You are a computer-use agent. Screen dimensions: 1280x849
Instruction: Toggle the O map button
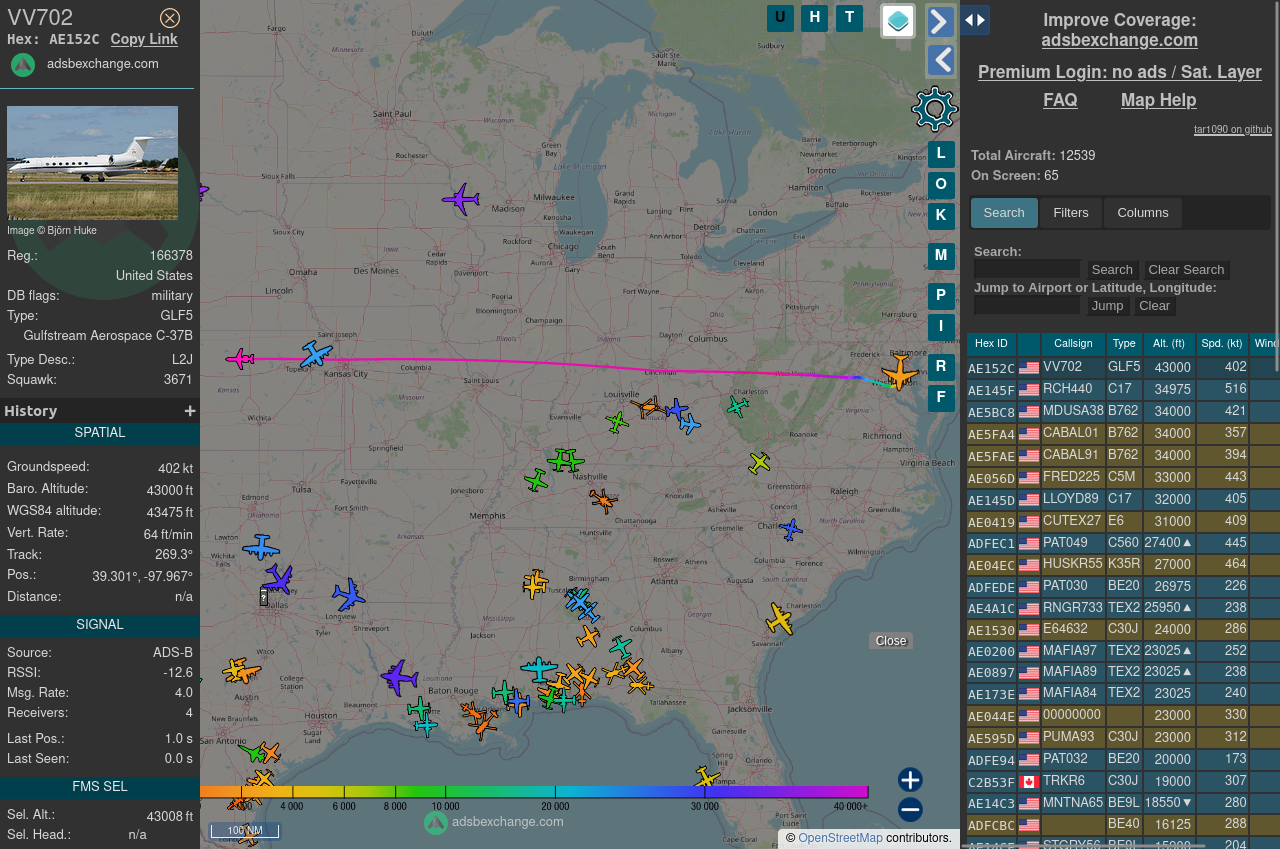941,185
